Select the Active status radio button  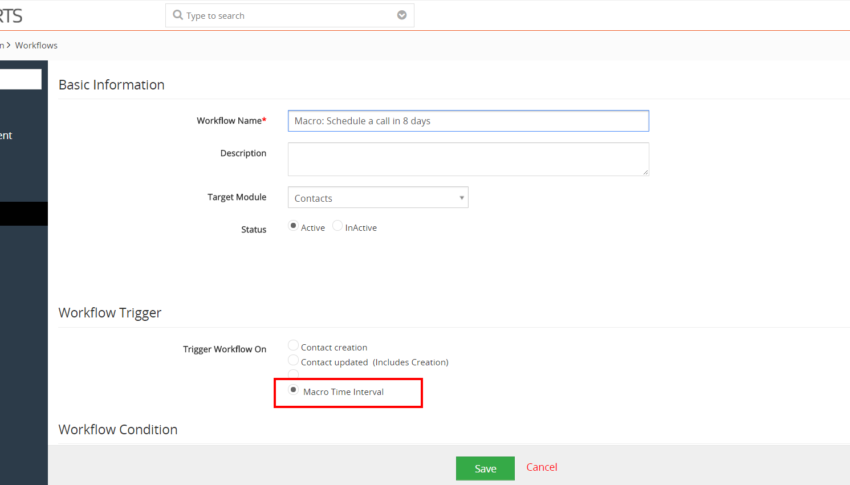point(293,225)
